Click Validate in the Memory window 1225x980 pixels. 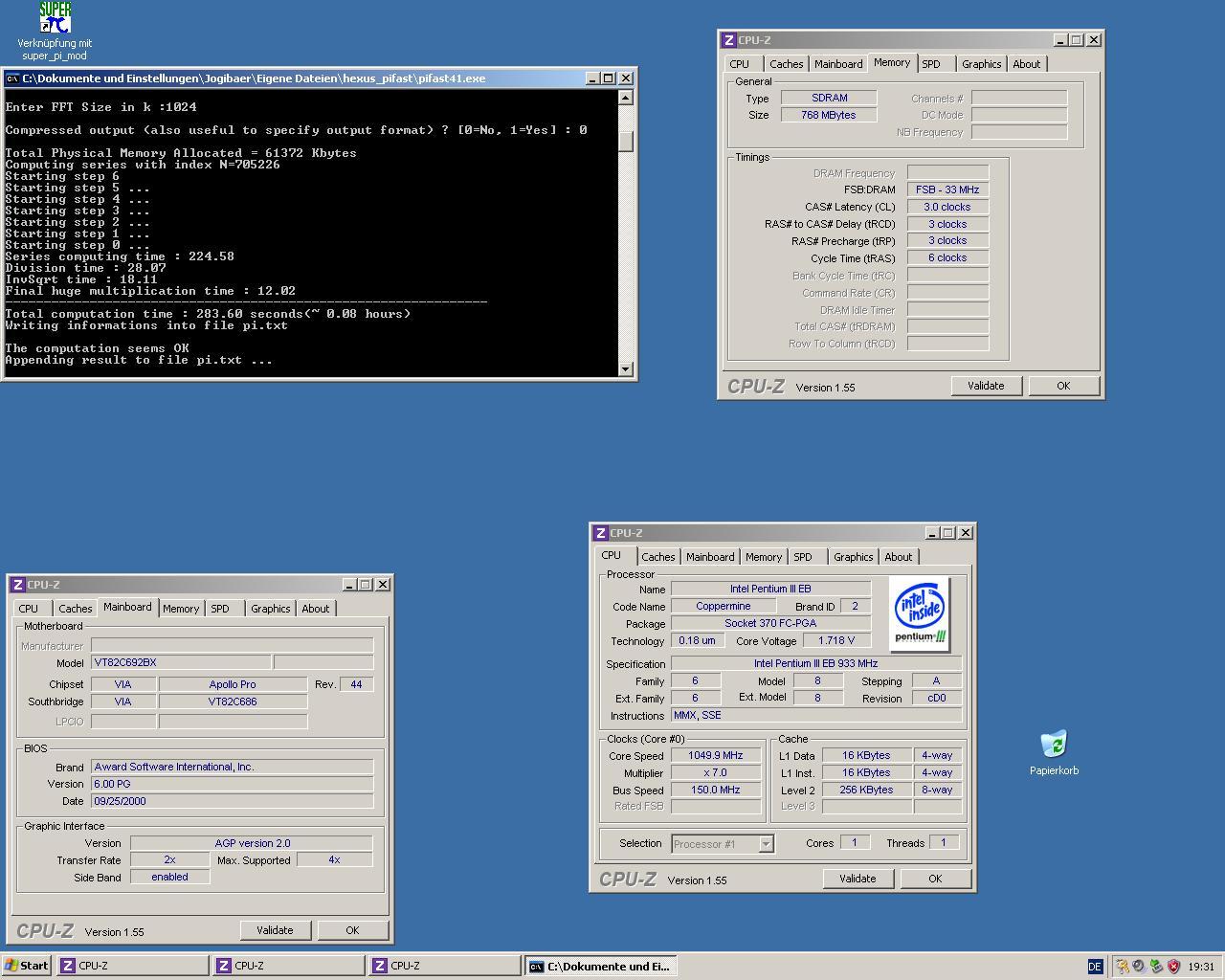986,386
